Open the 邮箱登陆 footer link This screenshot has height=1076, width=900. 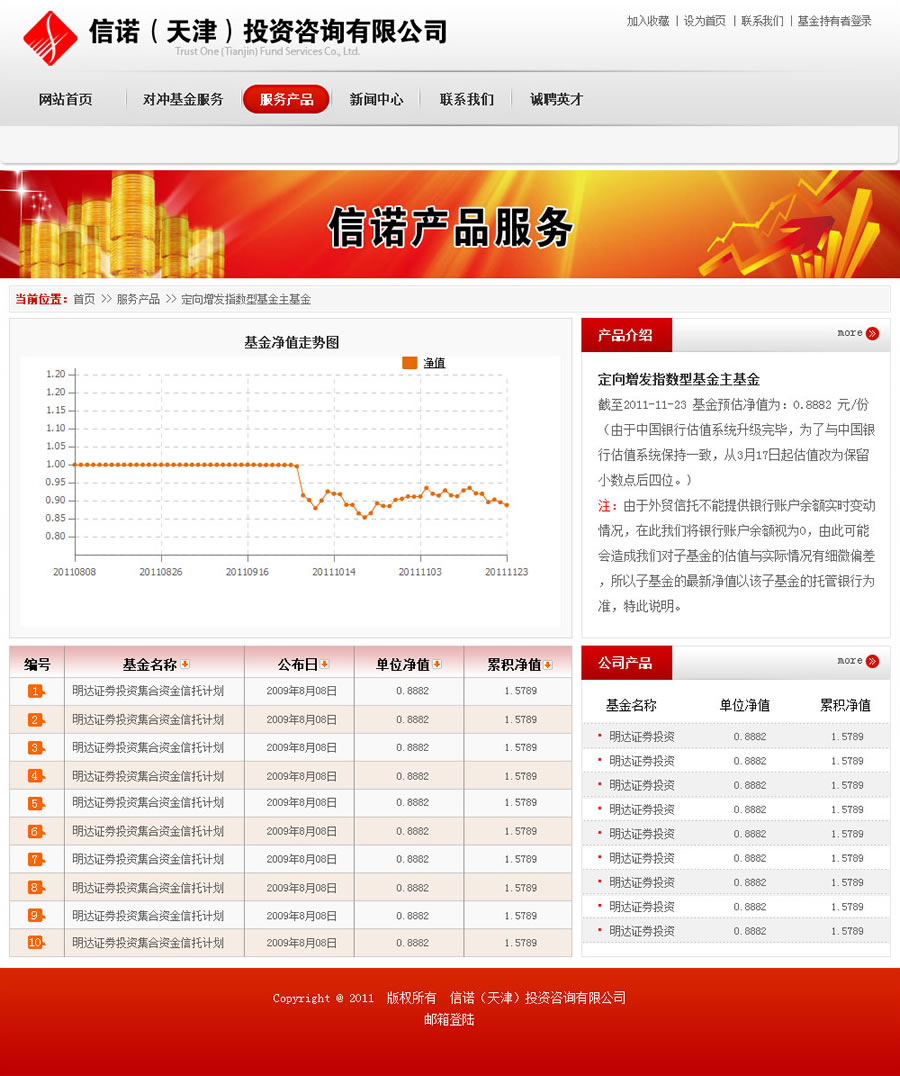click(448, 1019)
